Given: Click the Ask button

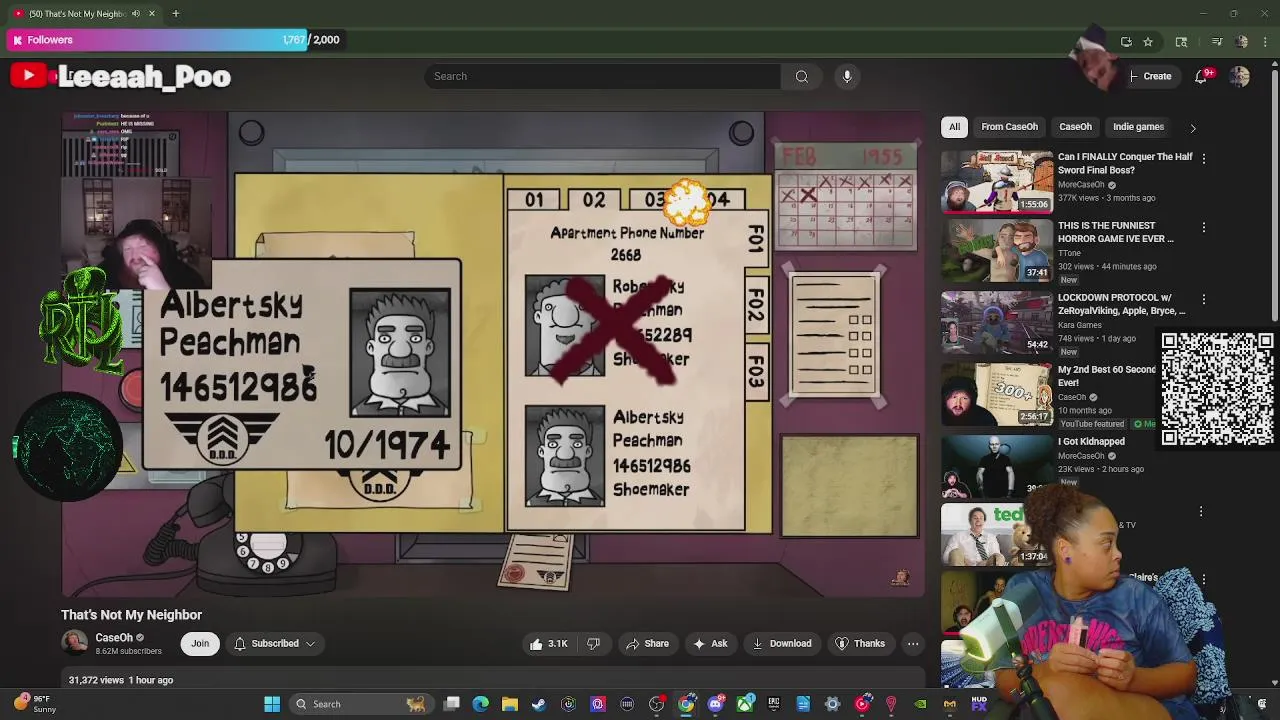Looking at the screenshot, I should [710, 644].
